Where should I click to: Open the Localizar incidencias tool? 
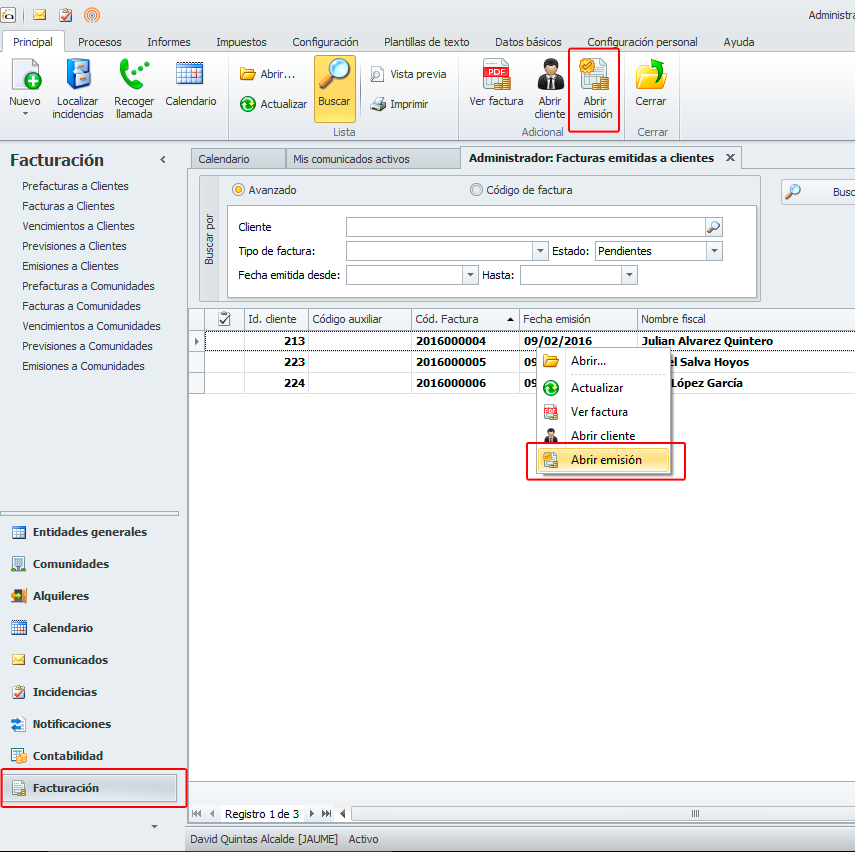click(78, 77)
